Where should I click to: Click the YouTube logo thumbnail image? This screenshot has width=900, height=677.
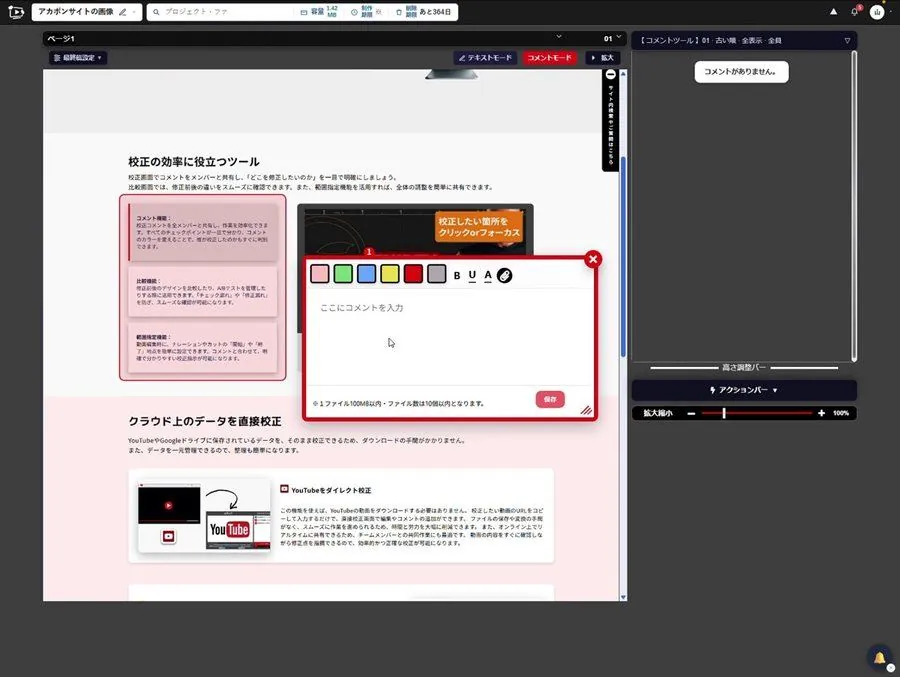238,530
